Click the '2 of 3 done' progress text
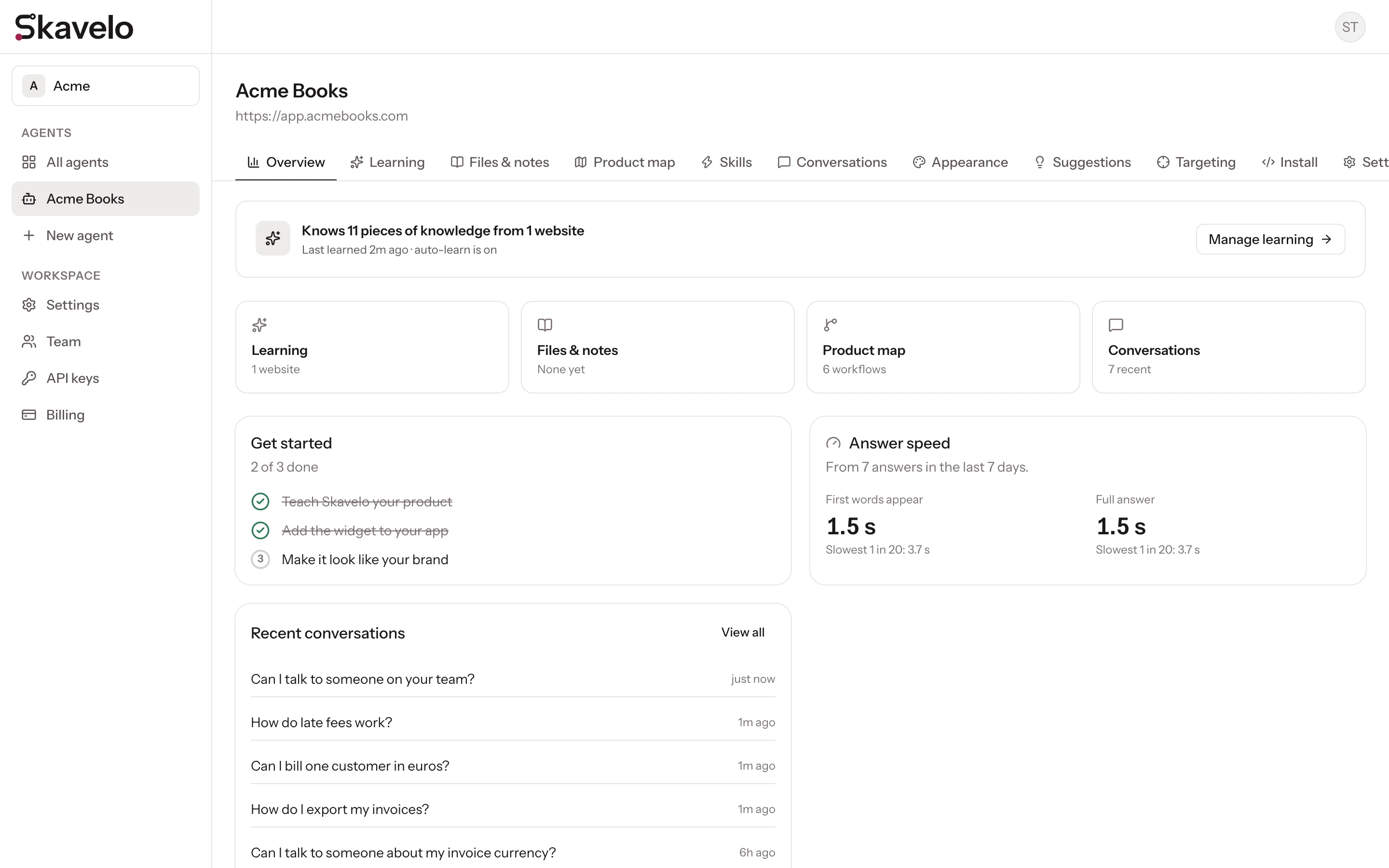The image size is (1389, 868). 284,467
